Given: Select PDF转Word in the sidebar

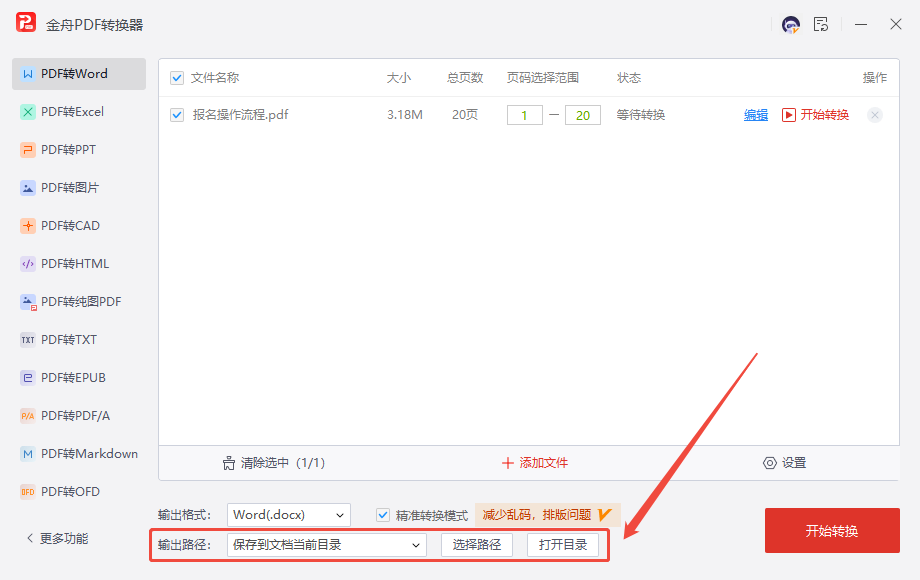Looking at the screenshot, I should click(79, 74).
